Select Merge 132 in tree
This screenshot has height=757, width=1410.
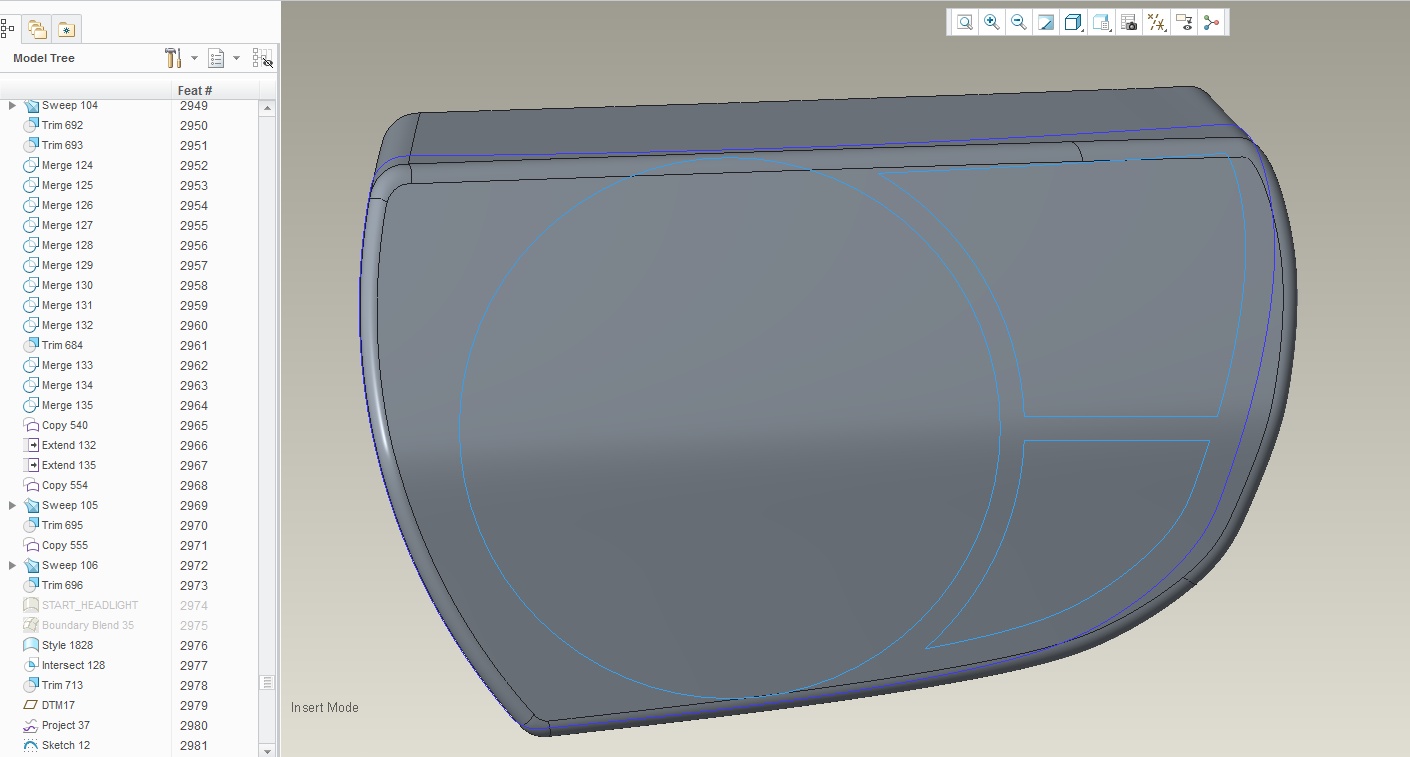(67, 325)
